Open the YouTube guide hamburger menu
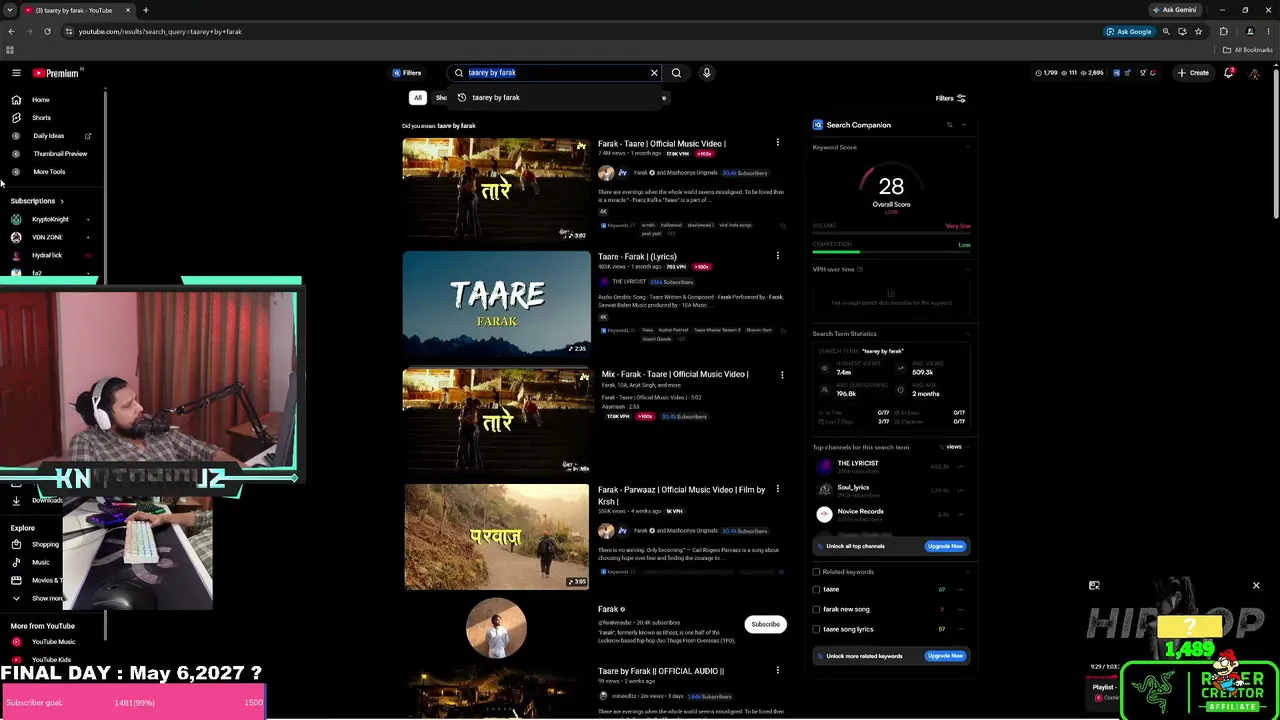The width and height of the screenshot is (1280, 720). pos(16,73)
